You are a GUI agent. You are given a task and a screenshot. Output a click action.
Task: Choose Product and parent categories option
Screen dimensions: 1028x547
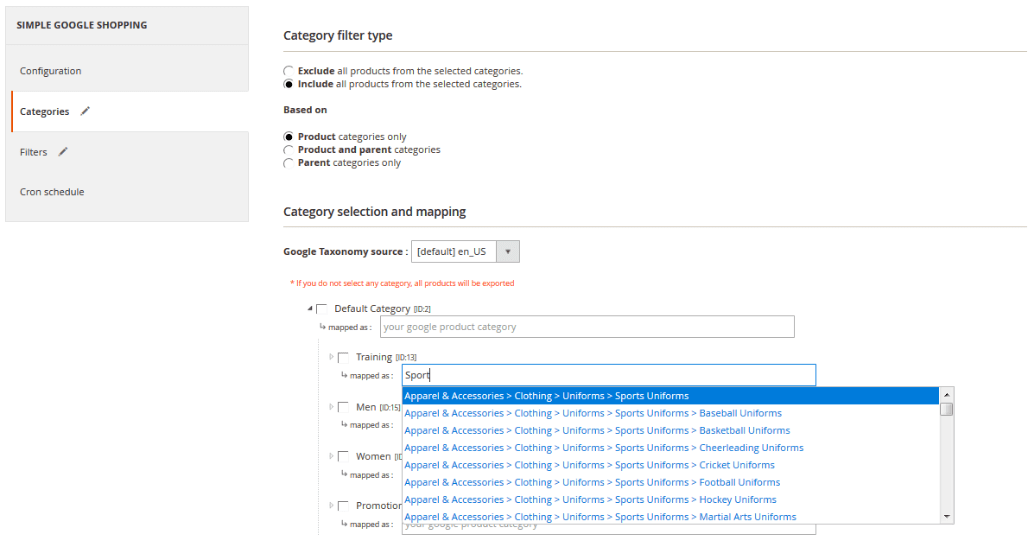(x=288, y=150)
